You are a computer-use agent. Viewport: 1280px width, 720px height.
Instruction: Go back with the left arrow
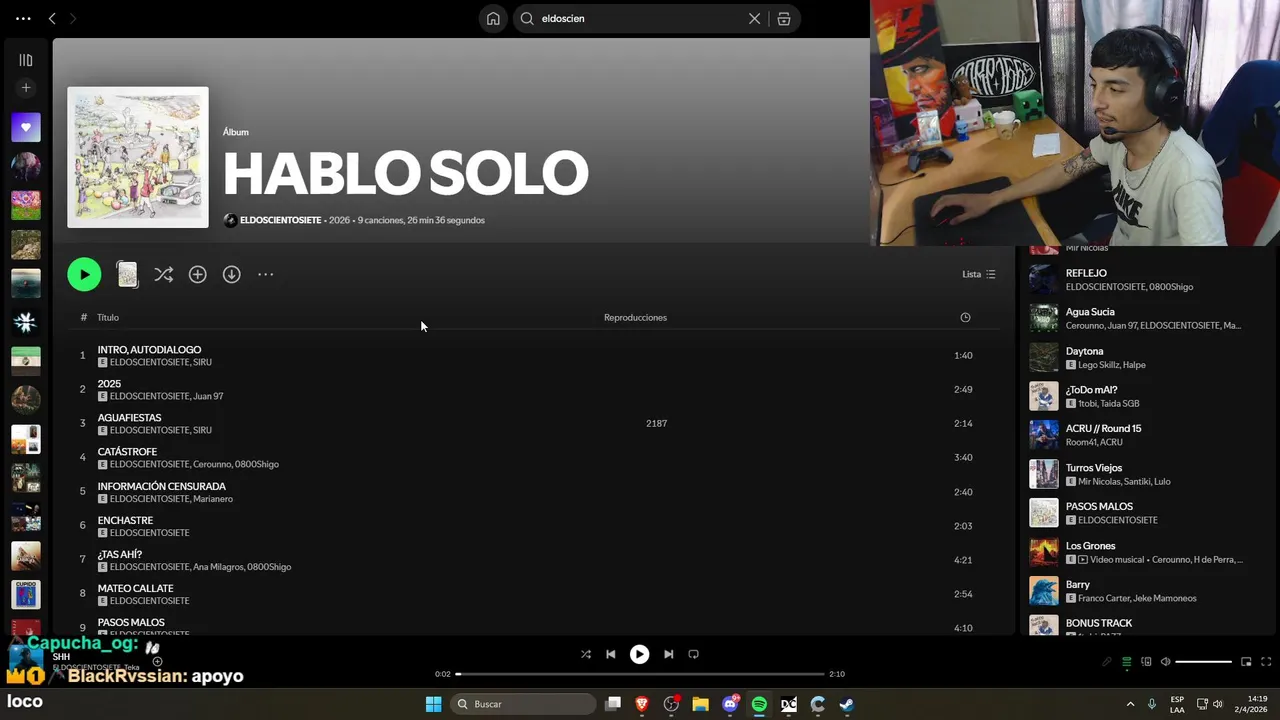point(52,18)
